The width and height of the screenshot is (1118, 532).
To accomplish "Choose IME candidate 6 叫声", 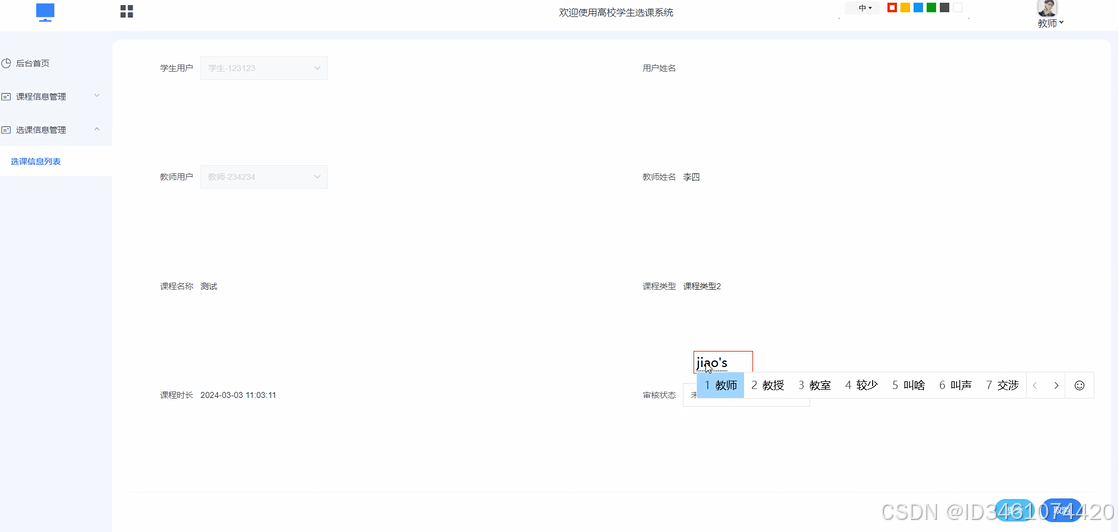I will click(x=955, y=385).
